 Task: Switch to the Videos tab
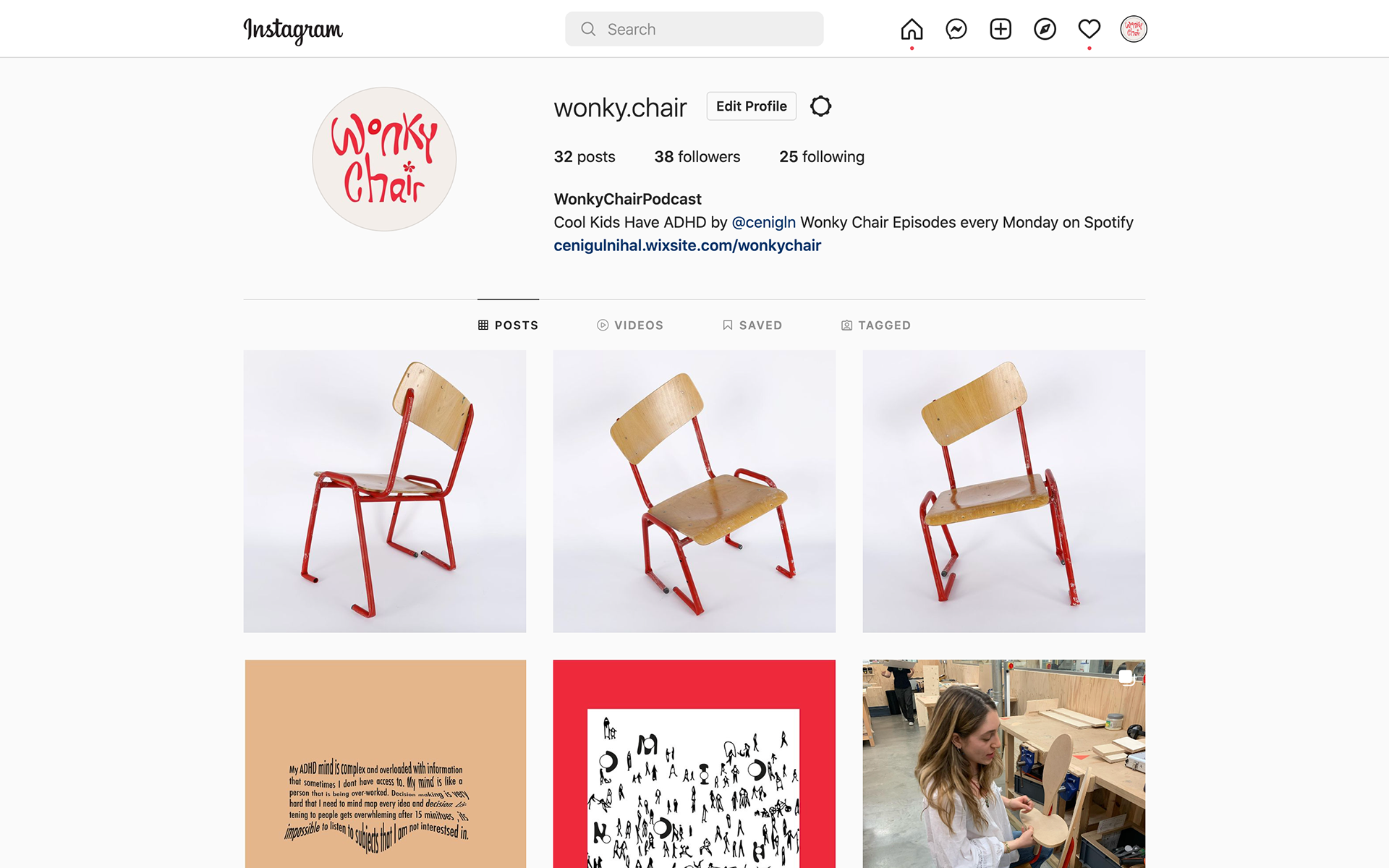click(x=630, y=325)
